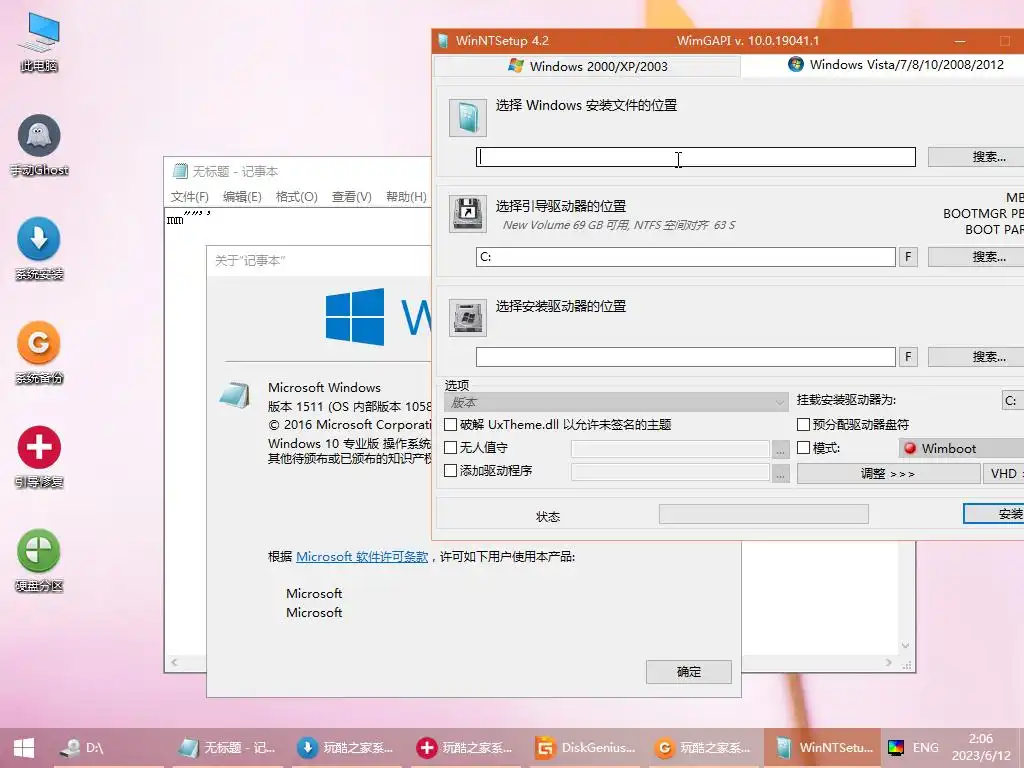Click Notepad's vertical scrollbar down arrow
Screen dimensions: 1024x768
(x=905, y=645)
